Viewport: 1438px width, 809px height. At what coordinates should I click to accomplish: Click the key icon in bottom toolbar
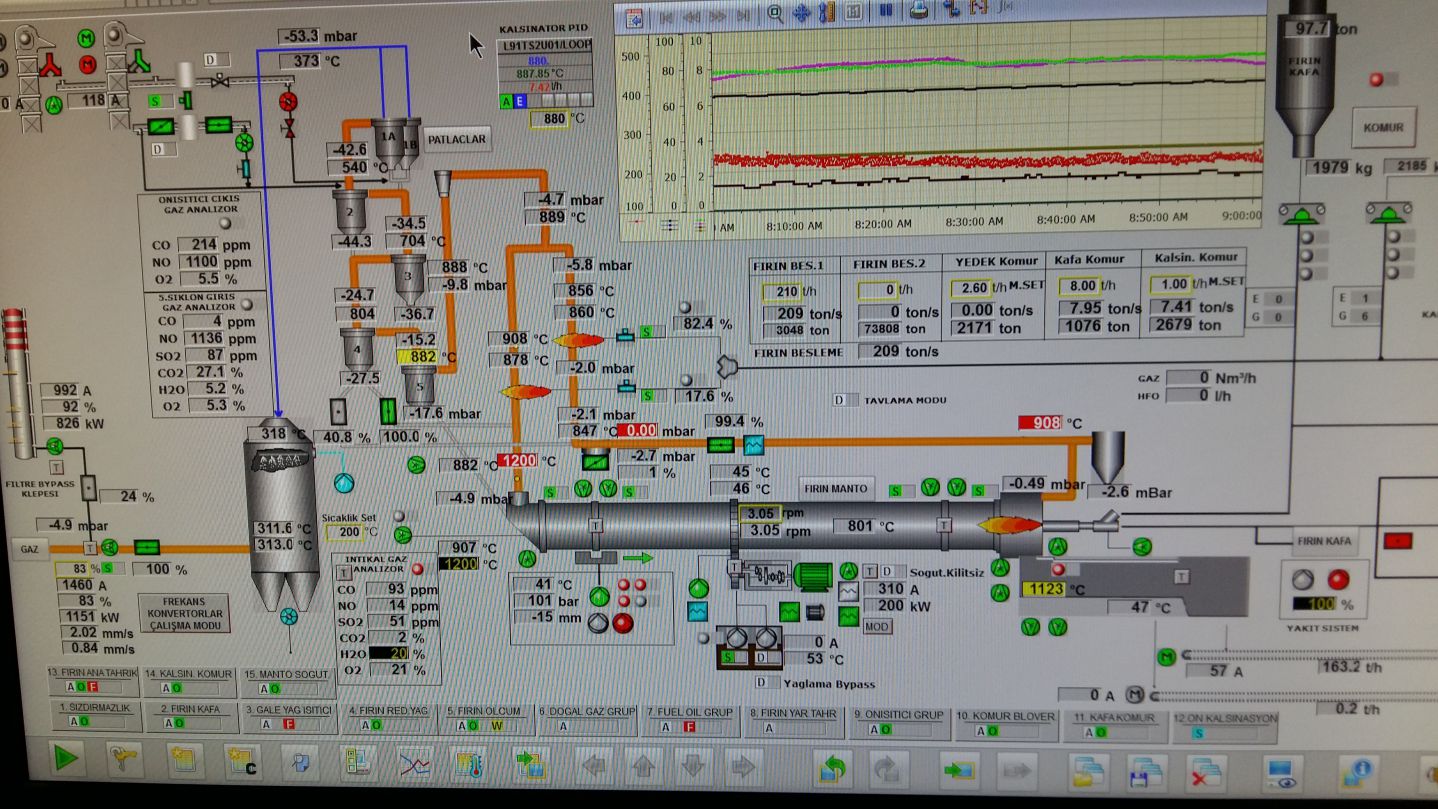tap(124, 761)
